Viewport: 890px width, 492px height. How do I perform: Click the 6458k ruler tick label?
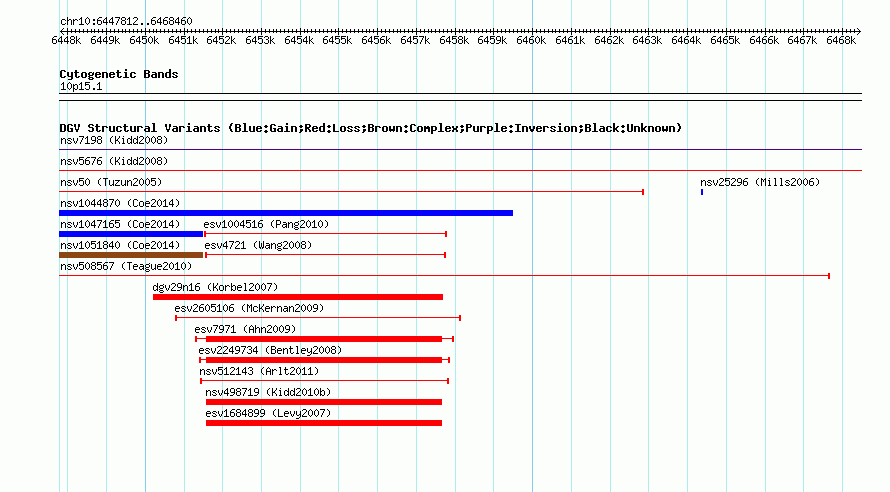tap(454, 40)
